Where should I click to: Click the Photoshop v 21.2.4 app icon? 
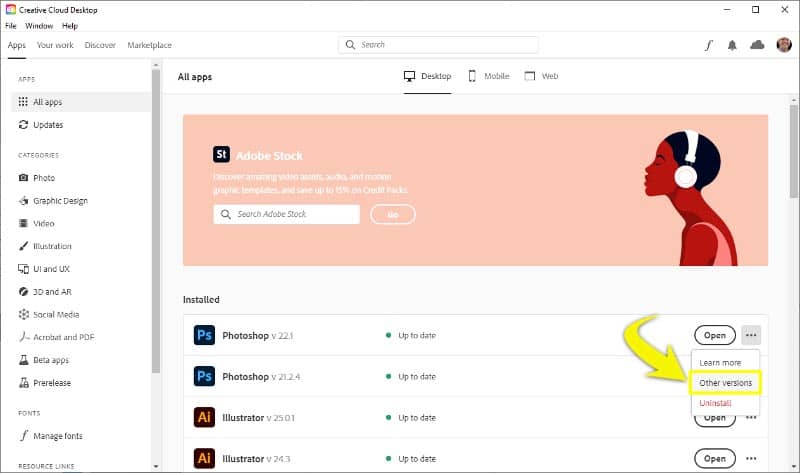pos(204,377)
